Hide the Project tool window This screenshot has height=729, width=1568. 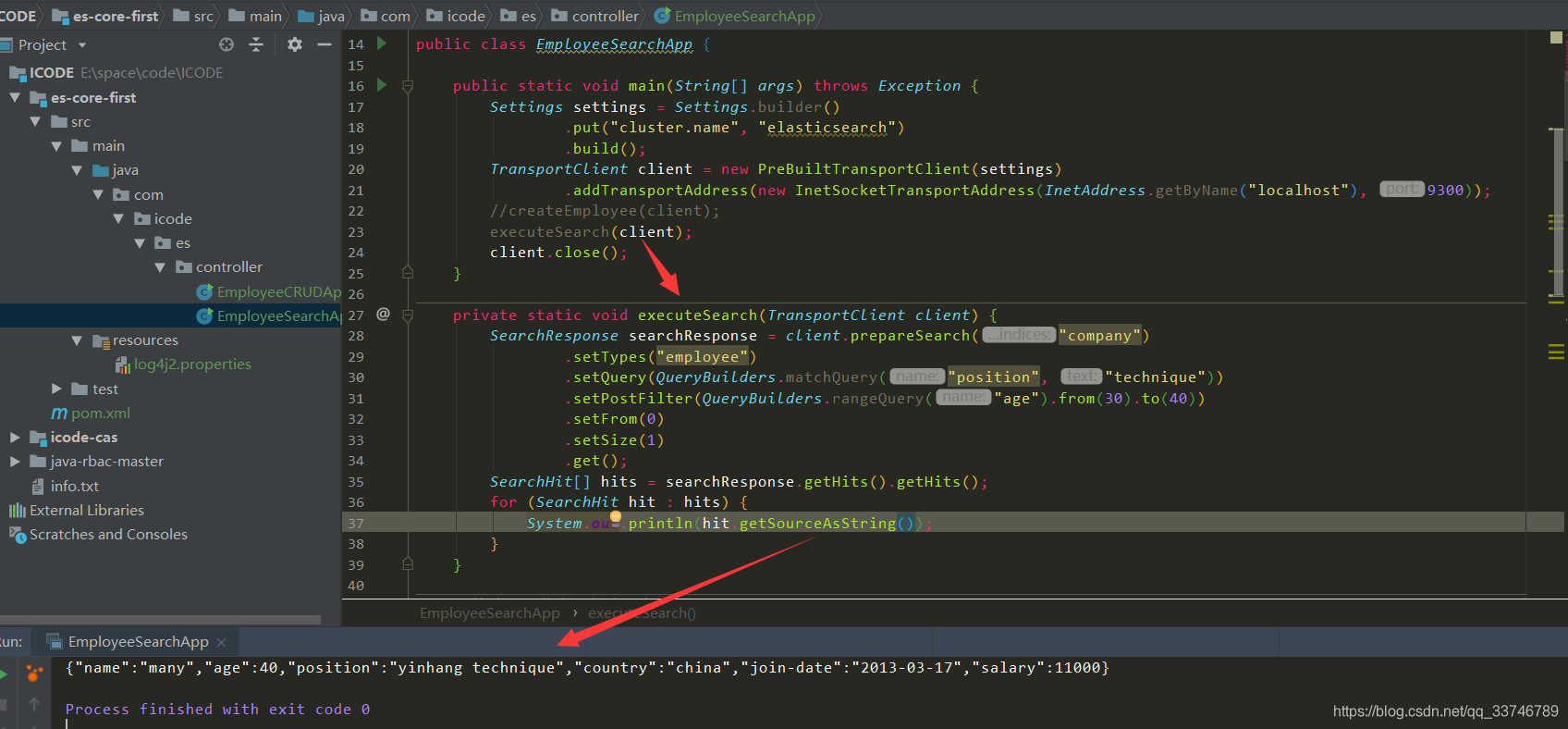pyautogui.click(x=325, y=44)
